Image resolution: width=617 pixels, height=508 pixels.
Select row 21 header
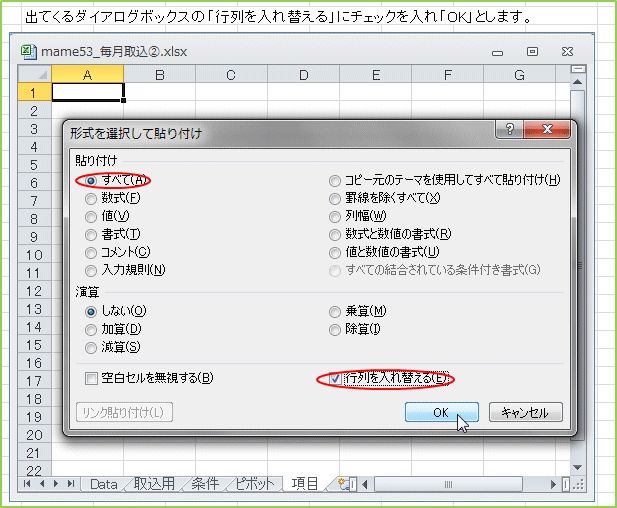tap(35, 453)
